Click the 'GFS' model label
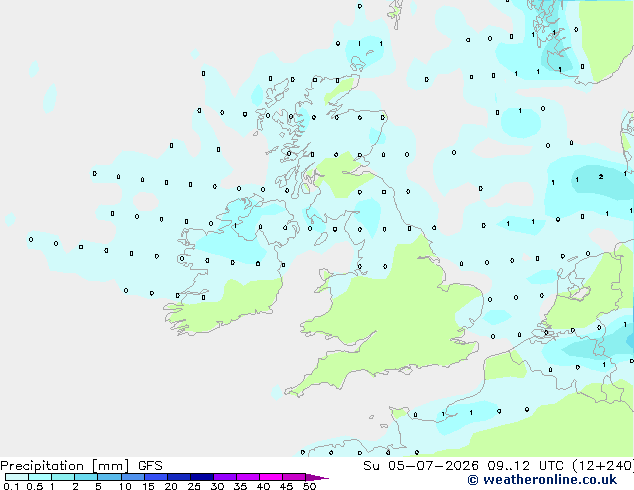This screenshot has height=490, width=634. 150,466
